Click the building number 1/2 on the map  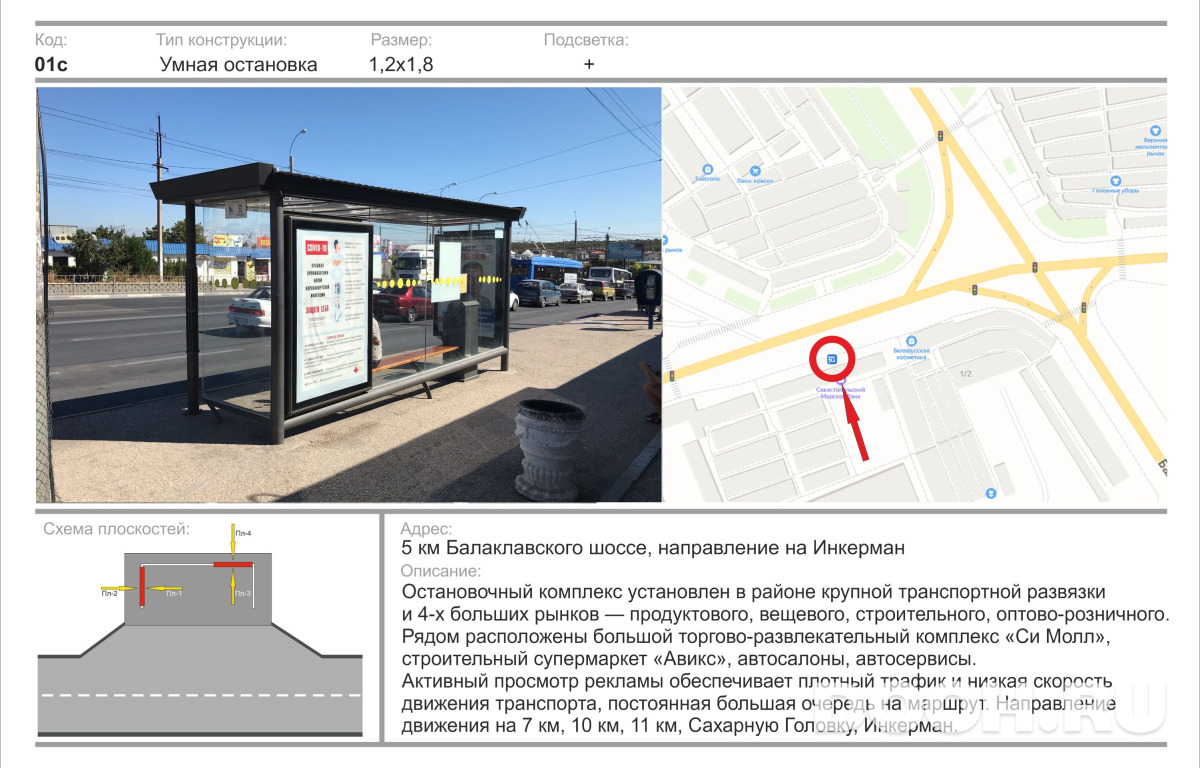point(966,374)
